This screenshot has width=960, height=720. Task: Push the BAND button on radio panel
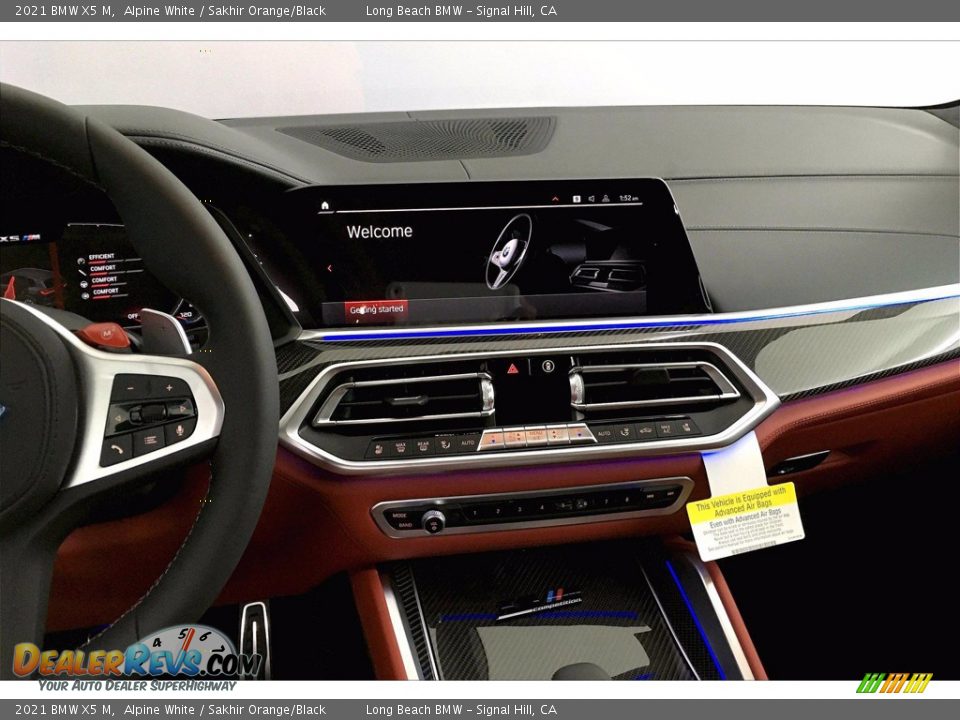click(405, 525)
